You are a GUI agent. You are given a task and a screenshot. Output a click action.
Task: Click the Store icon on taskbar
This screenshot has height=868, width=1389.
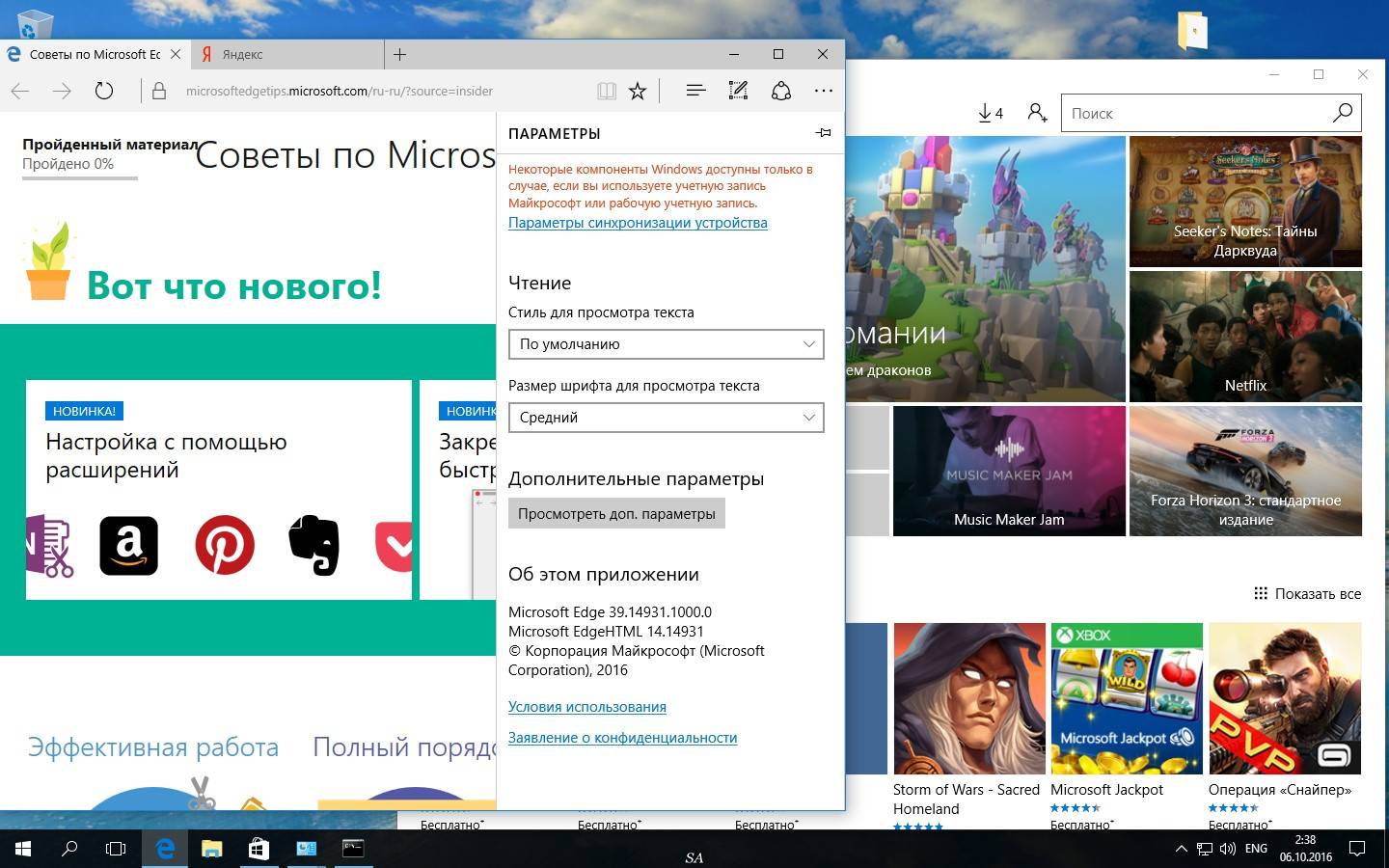pyautogui.click(x=259, y=849)
